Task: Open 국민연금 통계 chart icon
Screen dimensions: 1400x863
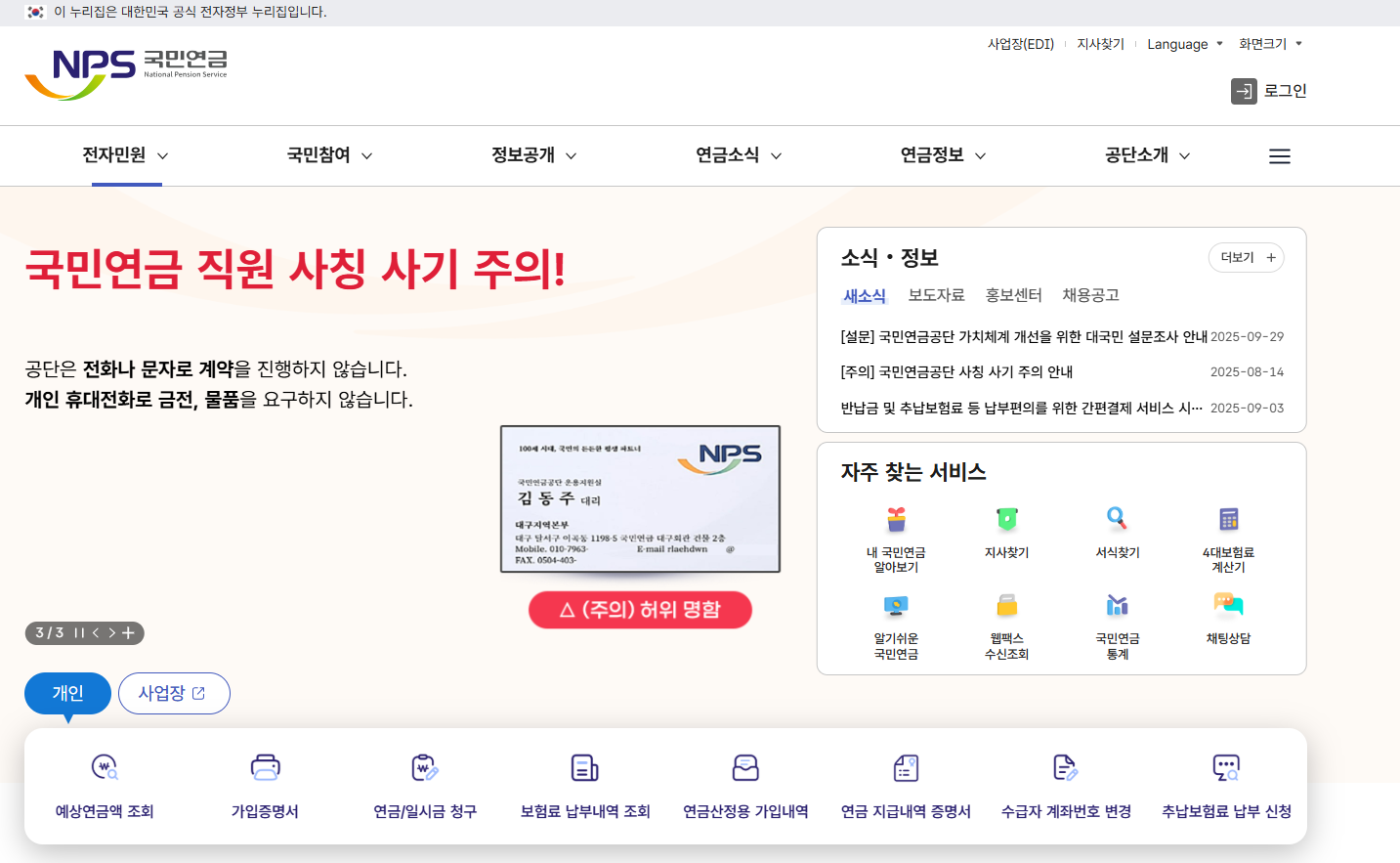Action: click(x=1117, y=606)
